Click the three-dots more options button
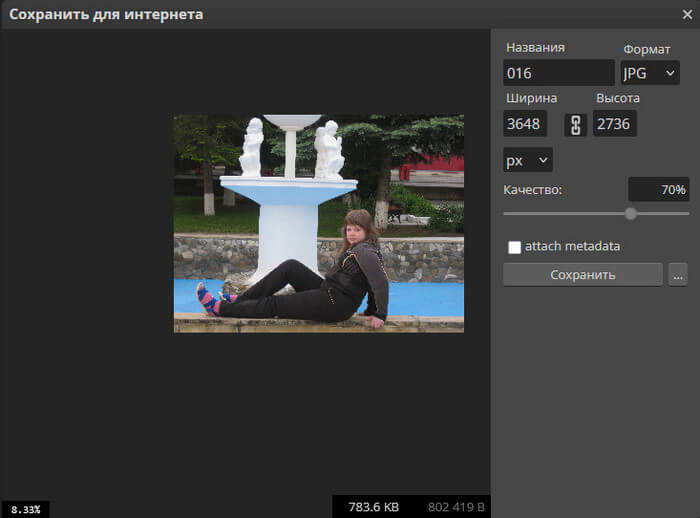The width and height of the screenshot is (700, 518). tap(678, 275)
